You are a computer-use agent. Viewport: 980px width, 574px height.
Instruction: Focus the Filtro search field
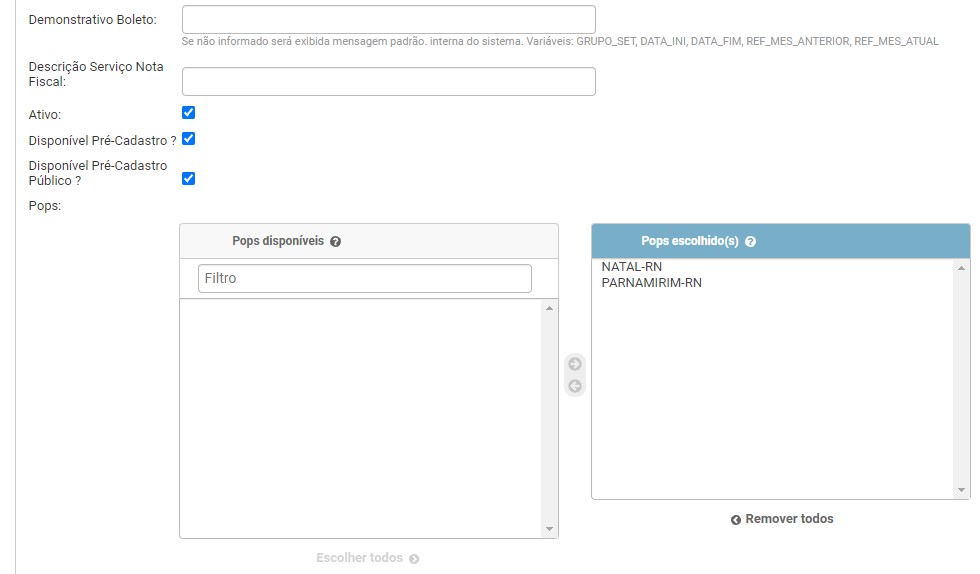coord(365,279)
